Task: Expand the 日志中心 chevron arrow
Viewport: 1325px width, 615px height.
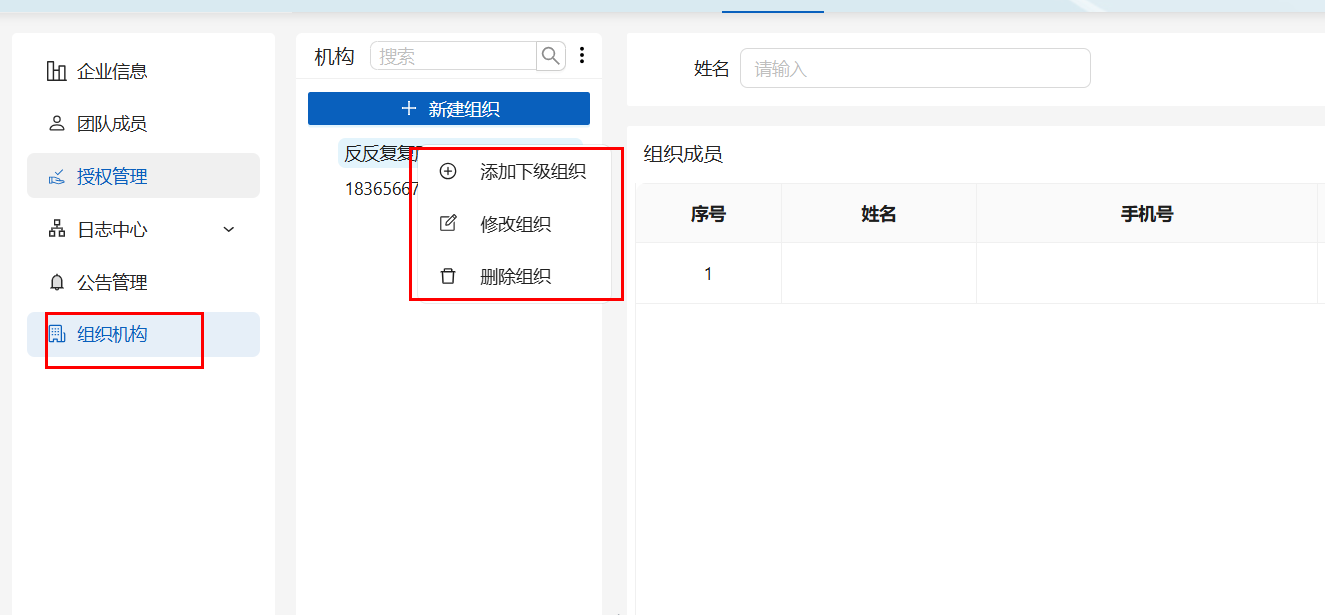Action: tap(229, 230)
